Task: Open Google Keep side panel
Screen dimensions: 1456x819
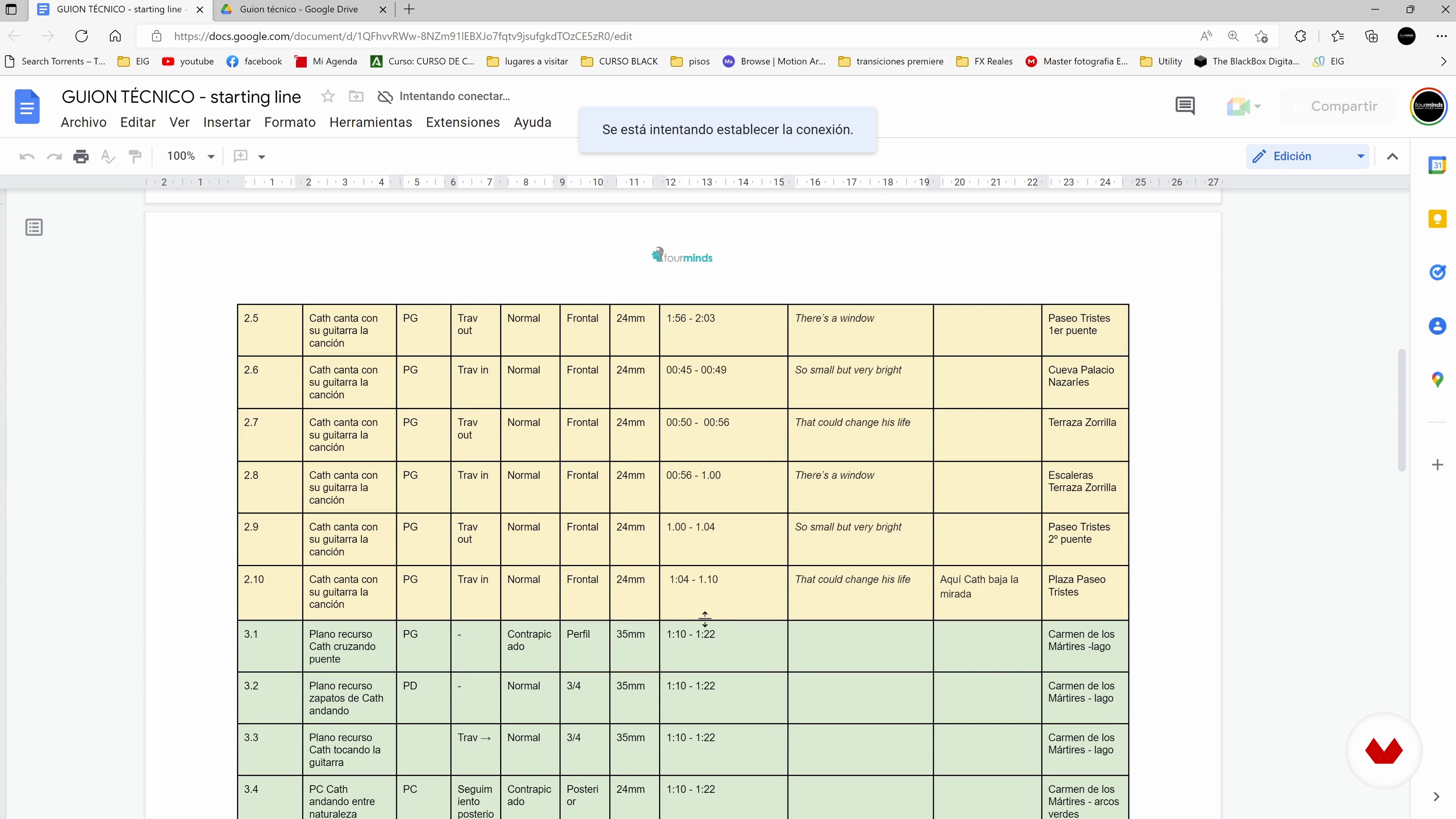Action: (1437, 219)
